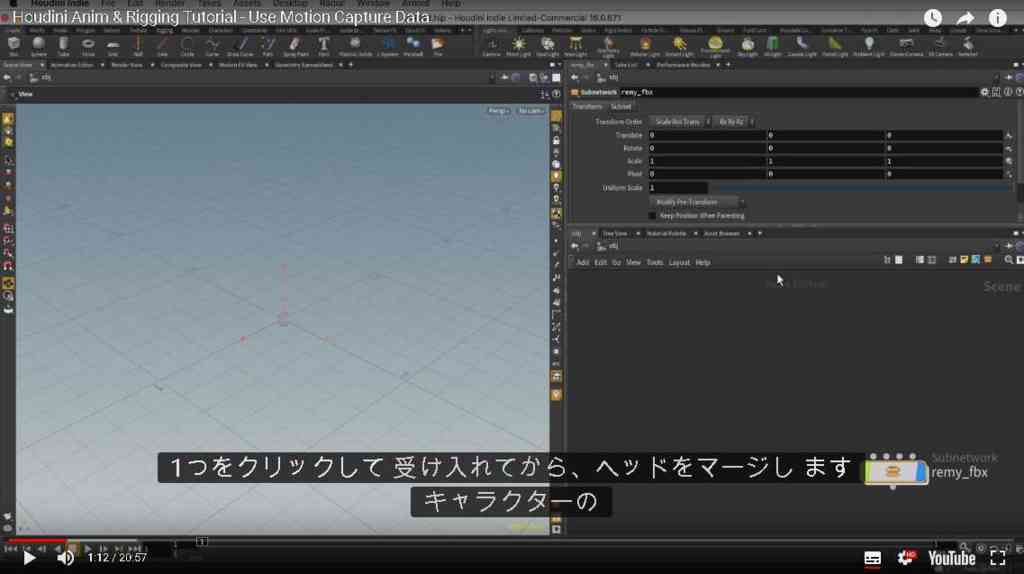
Task: Open the network editor Edit menu
Action: click(600, 263)
